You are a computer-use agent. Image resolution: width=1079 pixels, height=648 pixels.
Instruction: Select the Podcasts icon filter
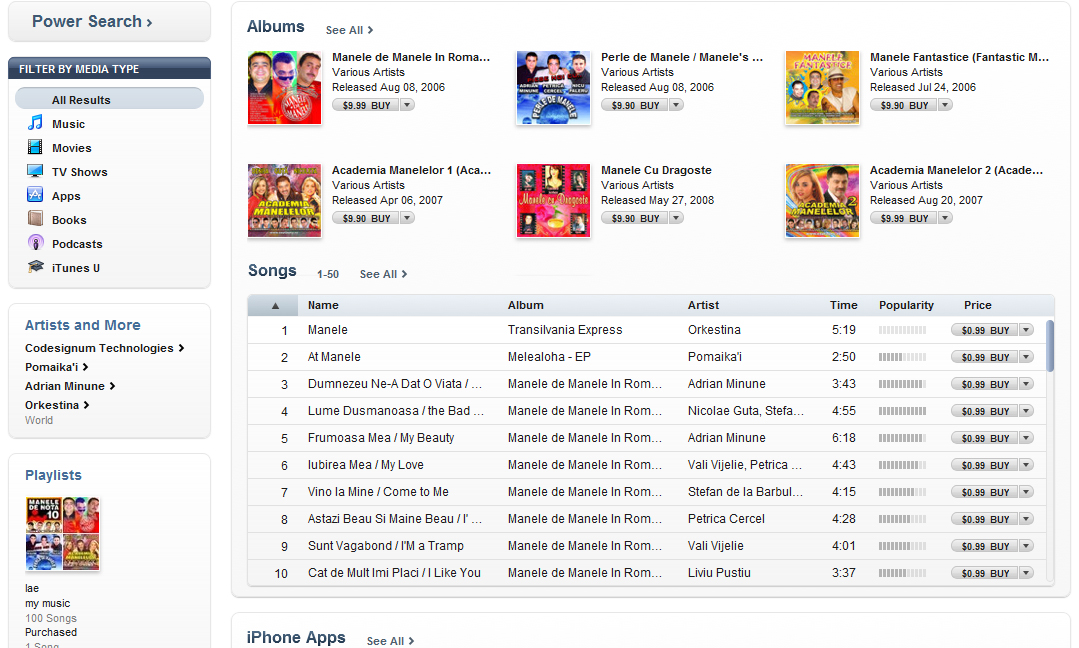[35, 243]
